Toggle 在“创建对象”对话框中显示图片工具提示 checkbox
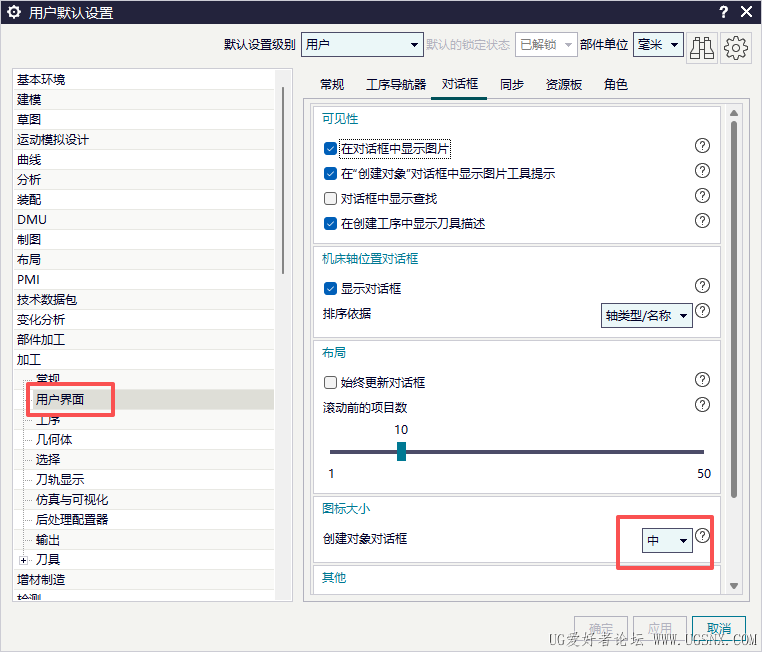This screenshot has height=652, width=762. [x=330, y=173]
